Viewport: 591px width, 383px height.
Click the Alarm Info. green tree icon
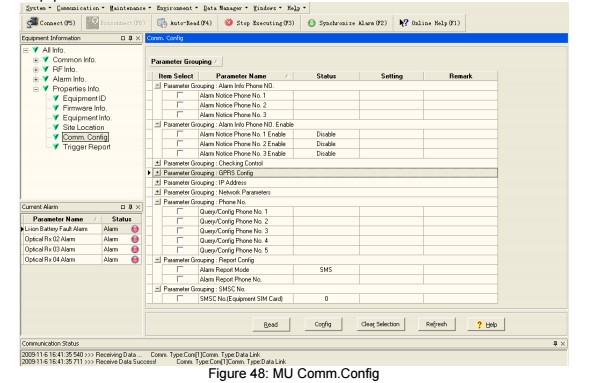point(46,79)
